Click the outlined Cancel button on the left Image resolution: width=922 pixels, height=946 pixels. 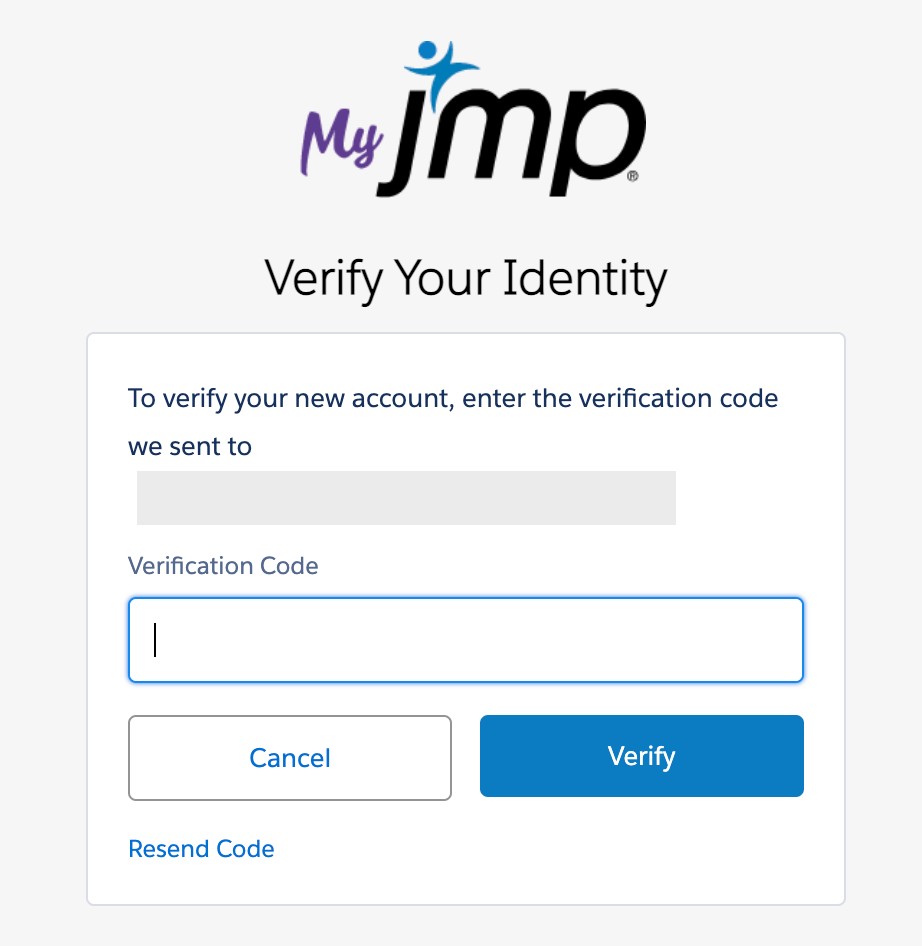289,758
